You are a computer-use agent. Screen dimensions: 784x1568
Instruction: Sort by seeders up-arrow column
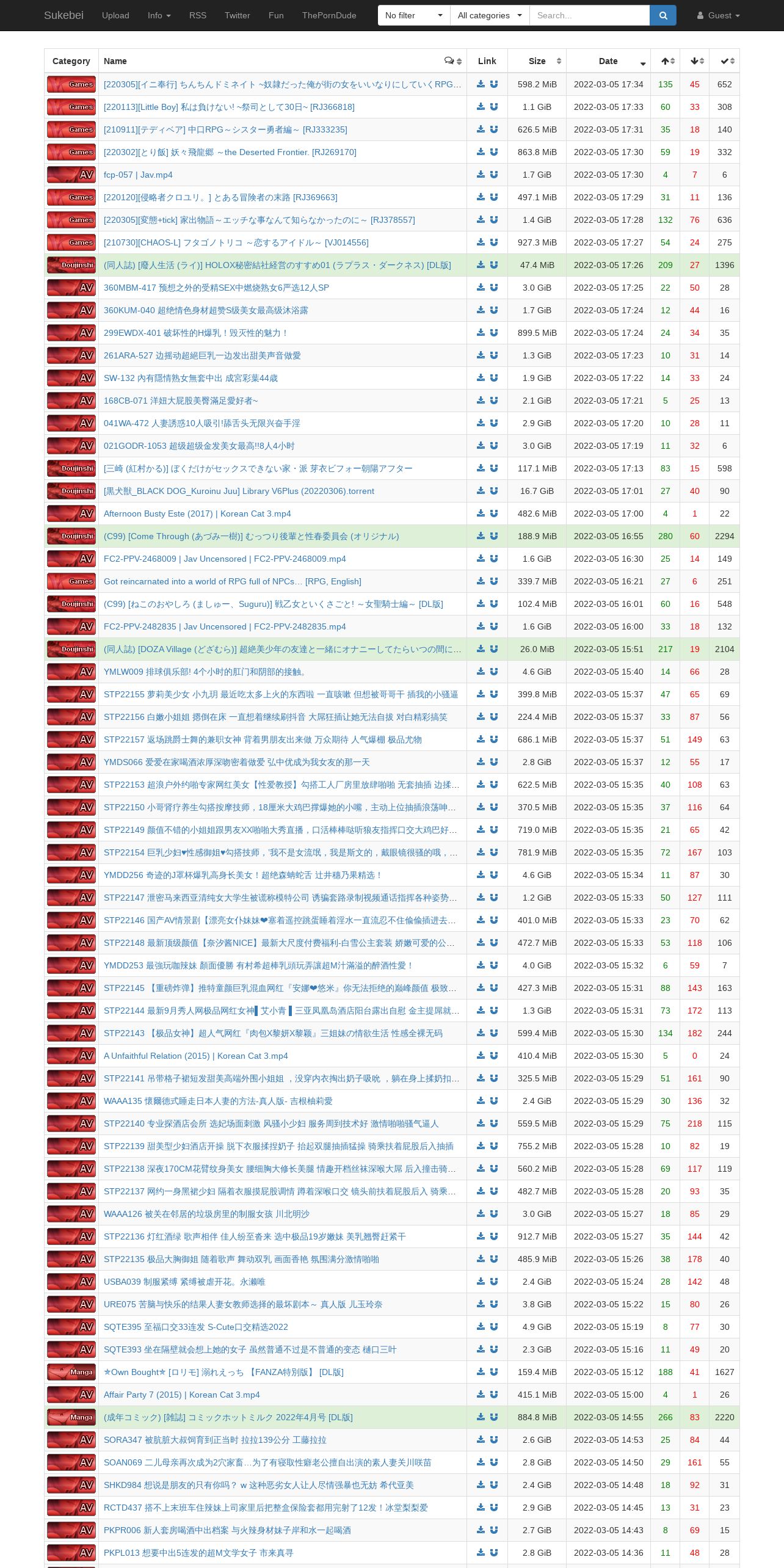(x=666, y=61)
